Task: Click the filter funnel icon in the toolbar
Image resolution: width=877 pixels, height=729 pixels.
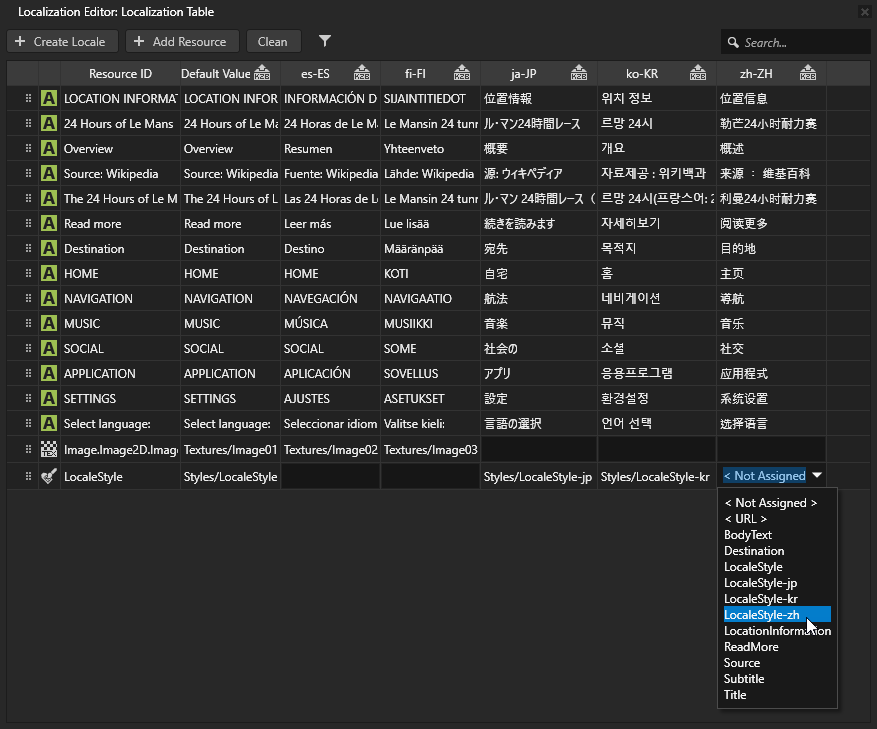Action: point(324,41)
